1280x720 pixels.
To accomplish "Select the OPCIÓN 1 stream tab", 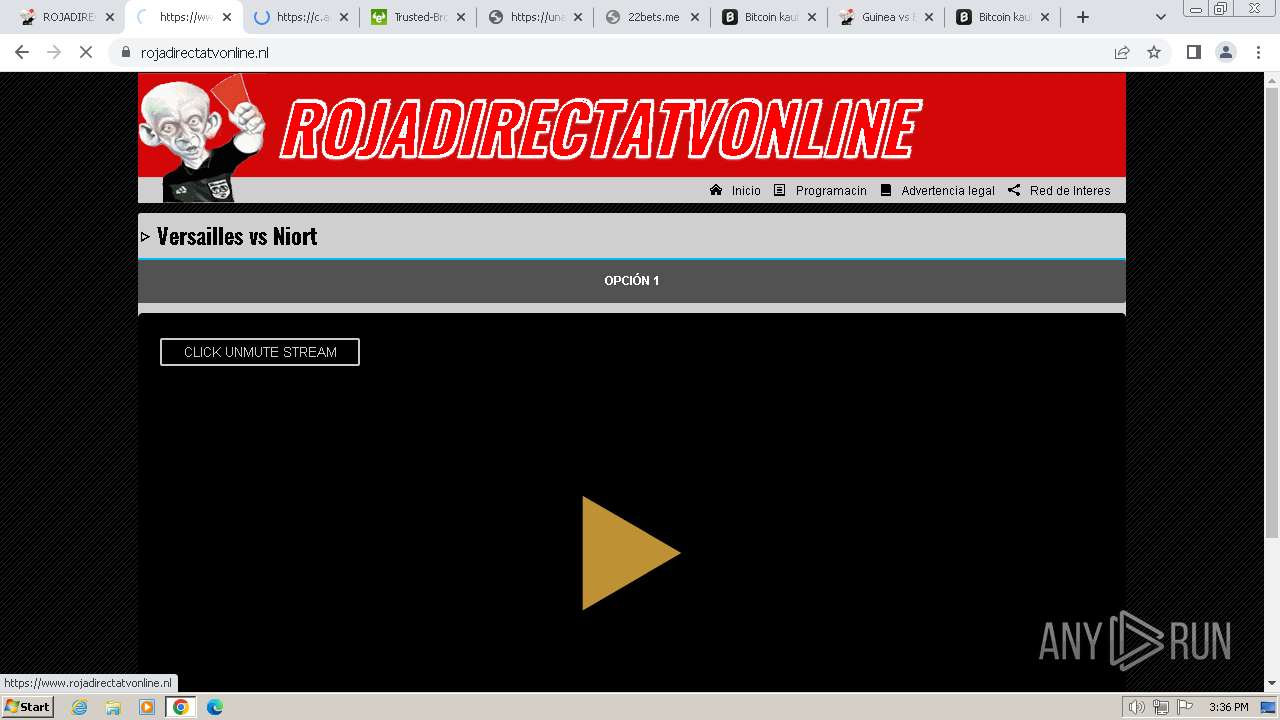I will (632, 281).
